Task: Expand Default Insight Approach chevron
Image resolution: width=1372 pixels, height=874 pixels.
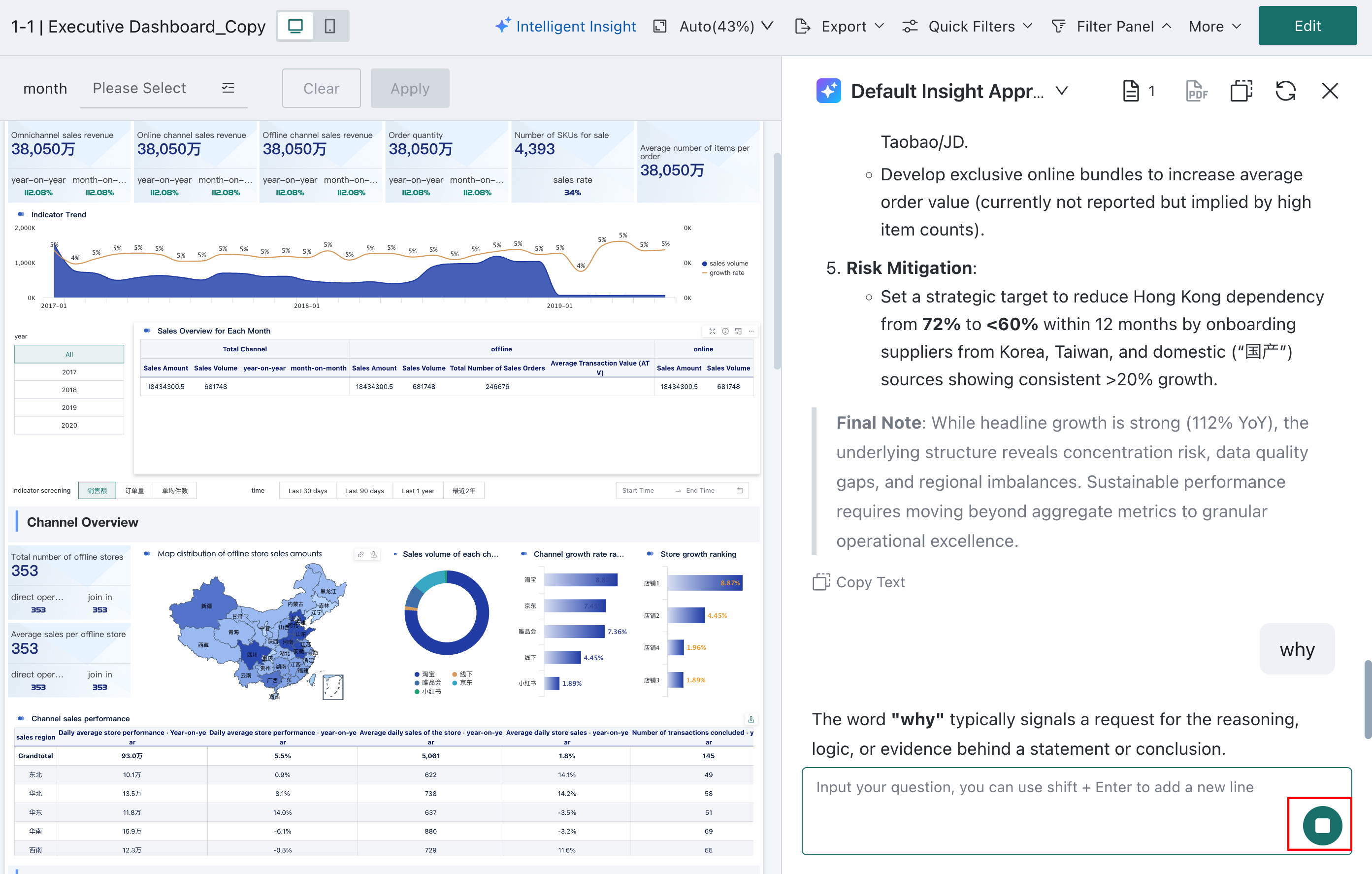Action: [1061, 91]
